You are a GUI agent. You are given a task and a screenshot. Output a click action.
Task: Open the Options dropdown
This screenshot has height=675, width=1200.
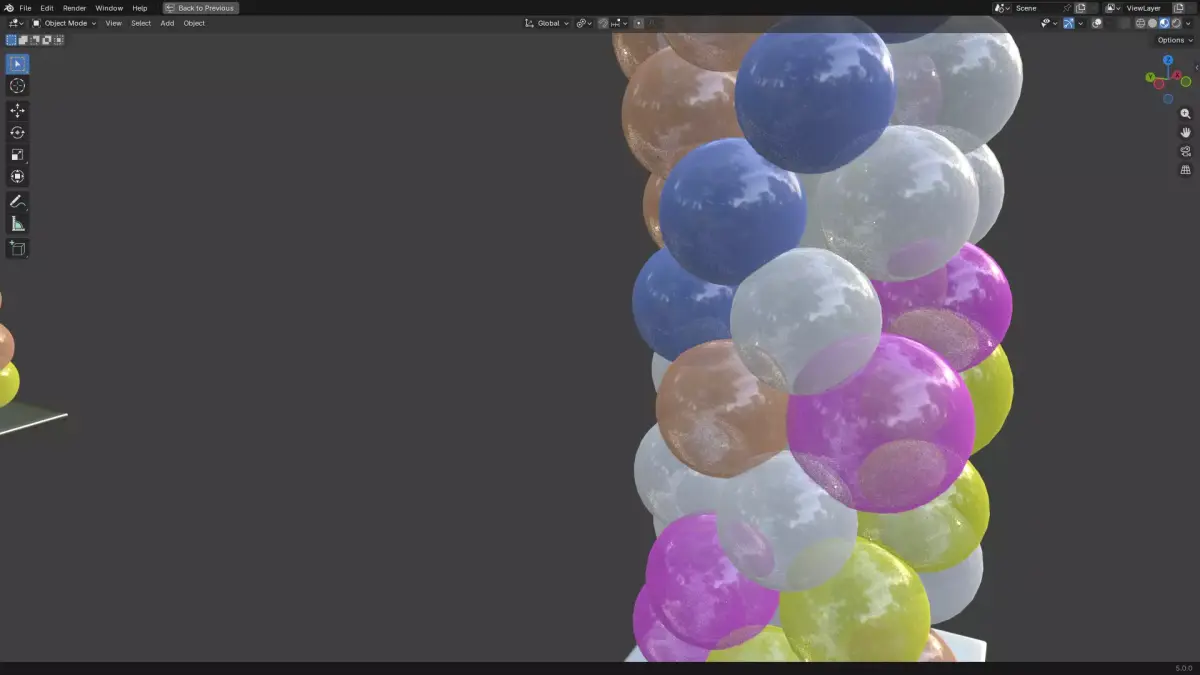pyautogui.click(x=1175, y=40)
